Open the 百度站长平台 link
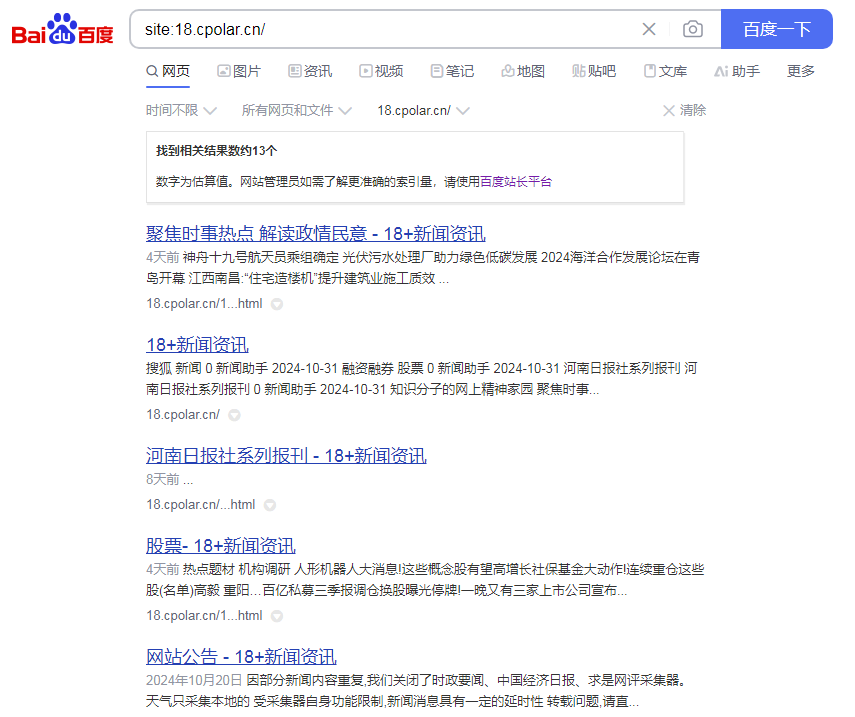This screenshot has width=855, height=717. 516,182
